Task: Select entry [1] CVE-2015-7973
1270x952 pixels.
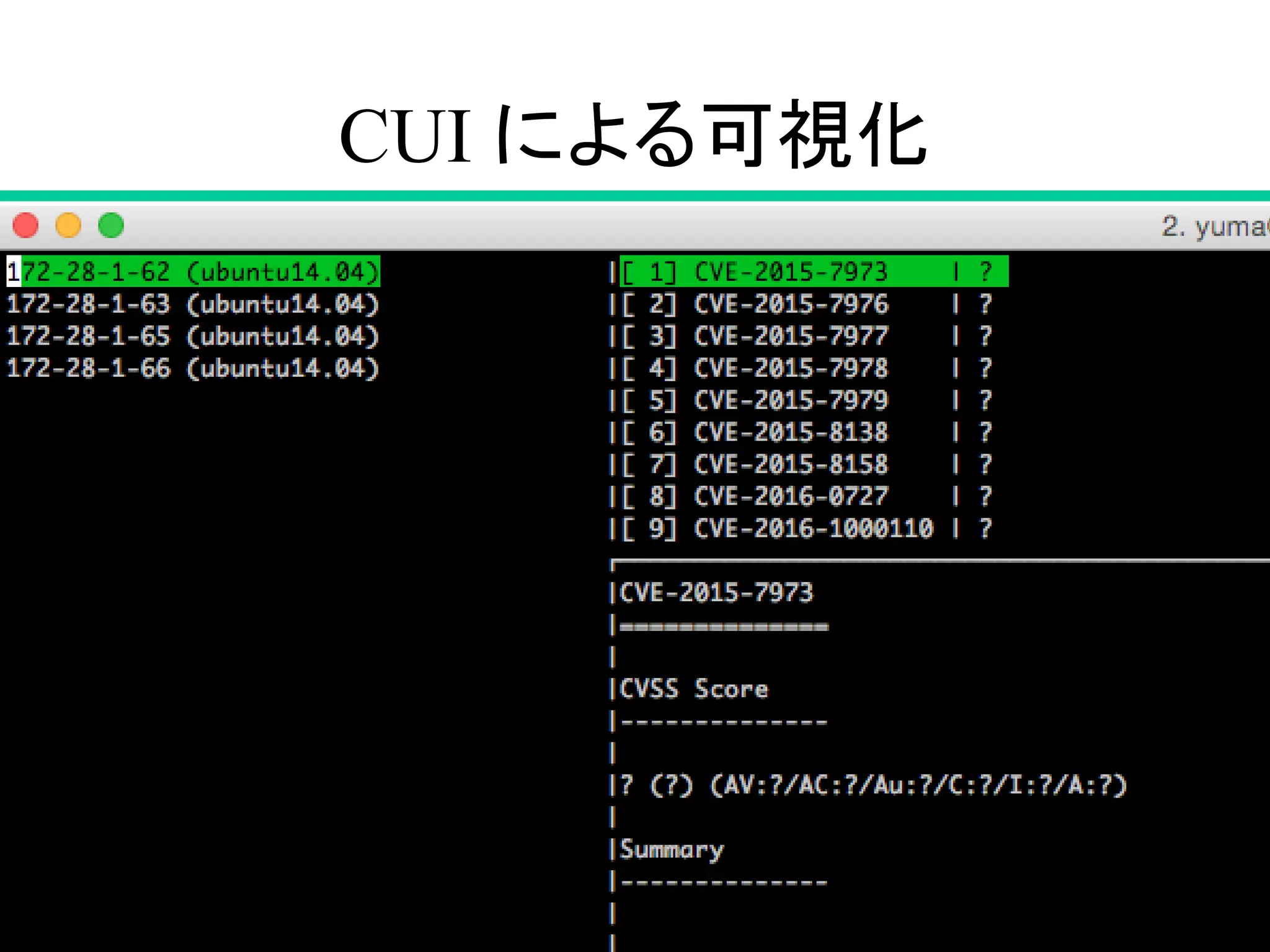Action: (814, 271)
